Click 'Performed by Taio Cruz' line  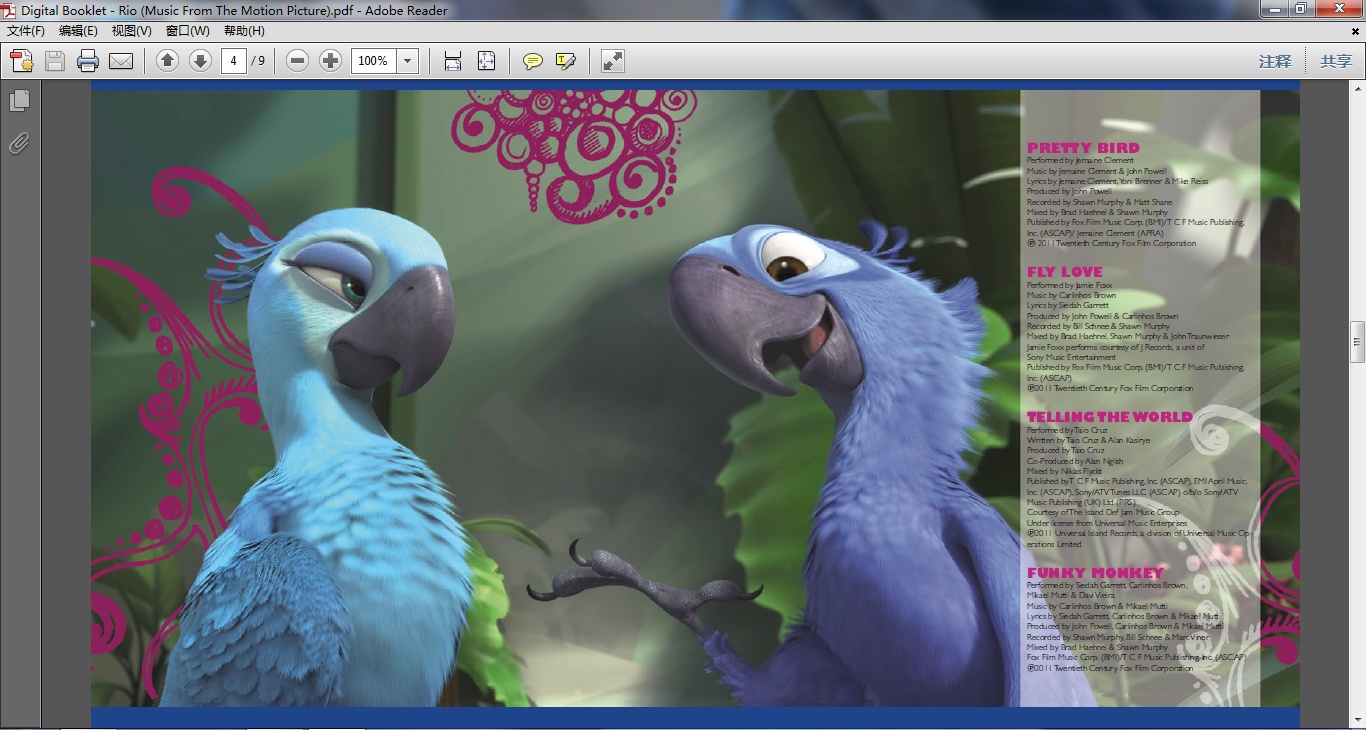tap(1067, 430)
